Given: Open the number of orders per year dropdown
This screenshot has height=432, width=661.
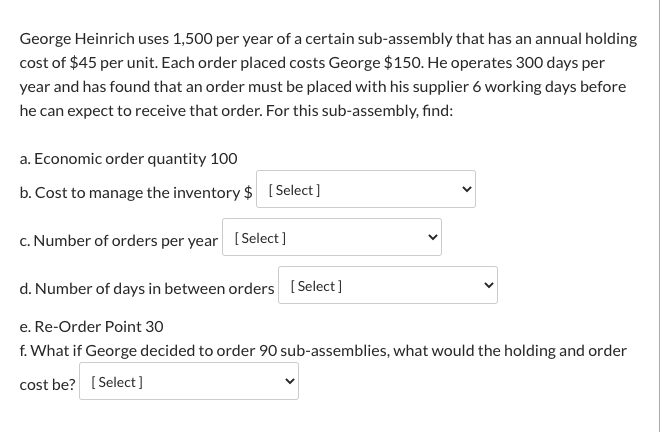Looking at the screenshot, I should [x=332, y=237].
